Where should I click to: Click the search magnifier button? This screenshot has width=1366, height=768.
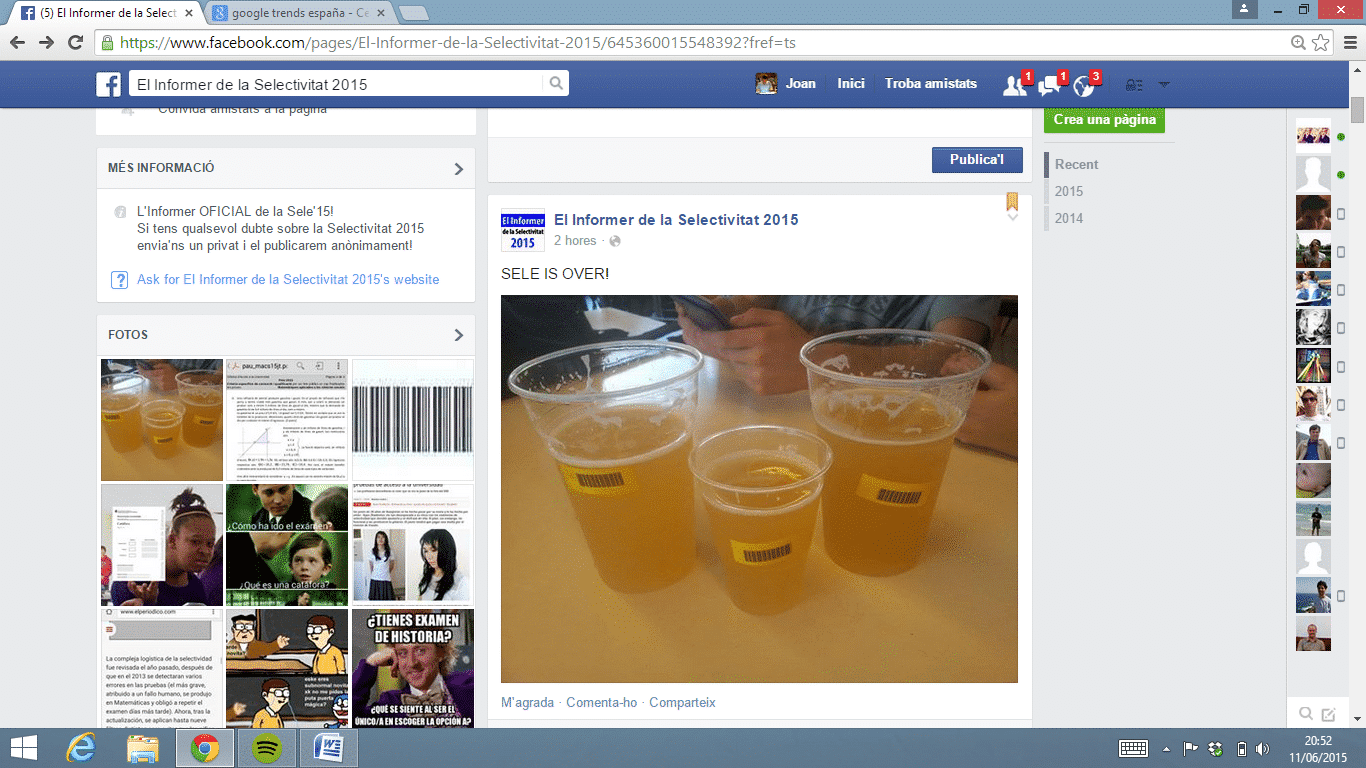[557, 84]
